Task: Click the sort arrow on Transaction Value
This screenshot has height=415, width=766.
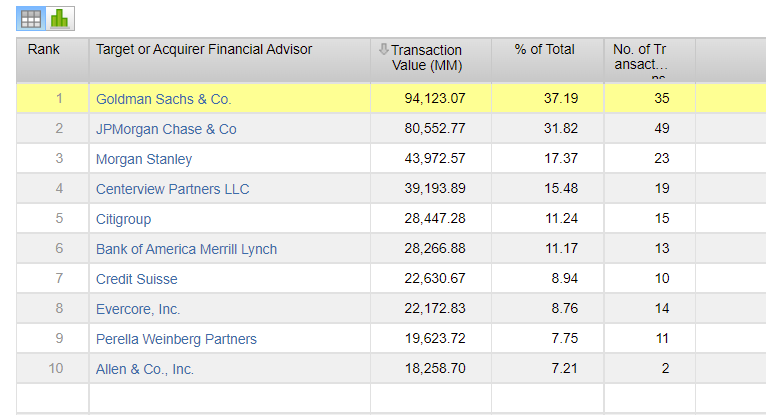Action: point(383,50)
